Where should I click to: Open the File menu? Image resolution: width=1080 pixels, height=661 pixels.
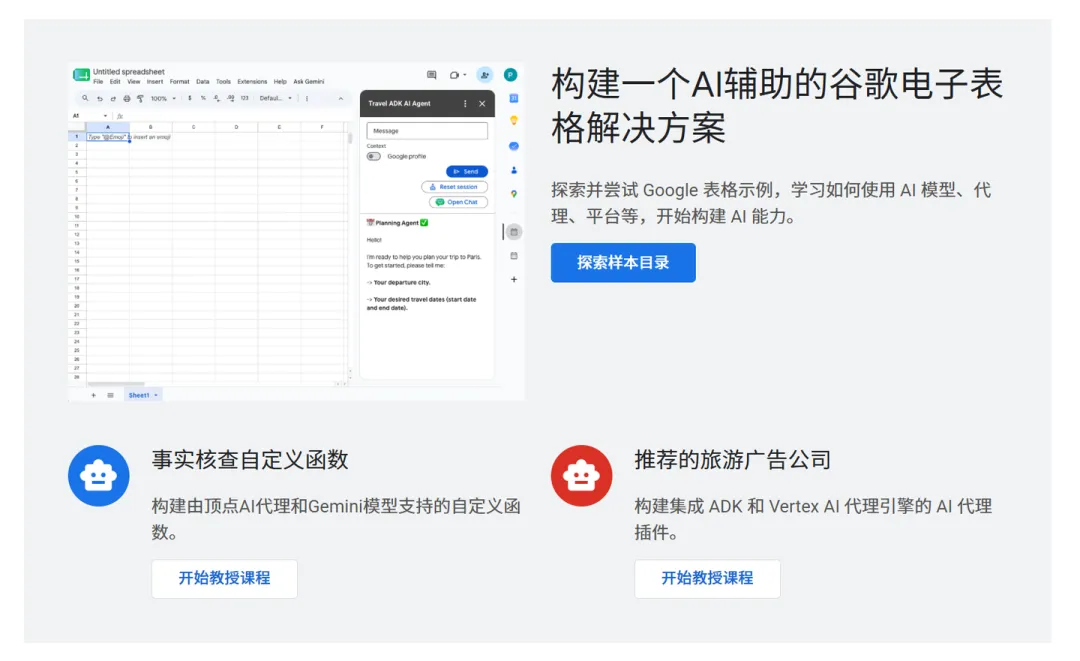point(98,82)
